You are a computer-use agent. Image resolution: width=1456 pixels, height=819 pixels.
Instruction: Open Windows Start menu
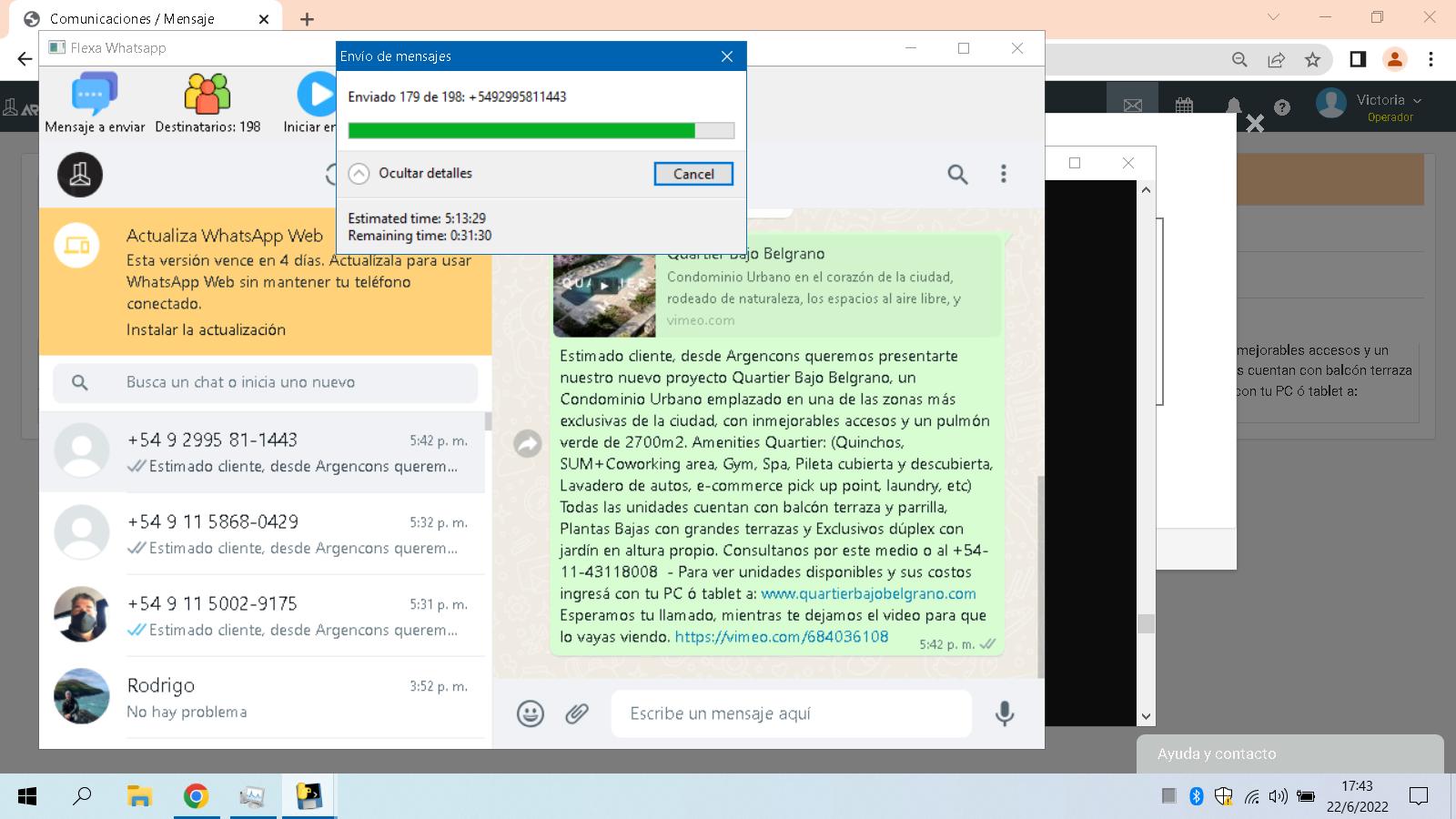[x=27, y=797]
